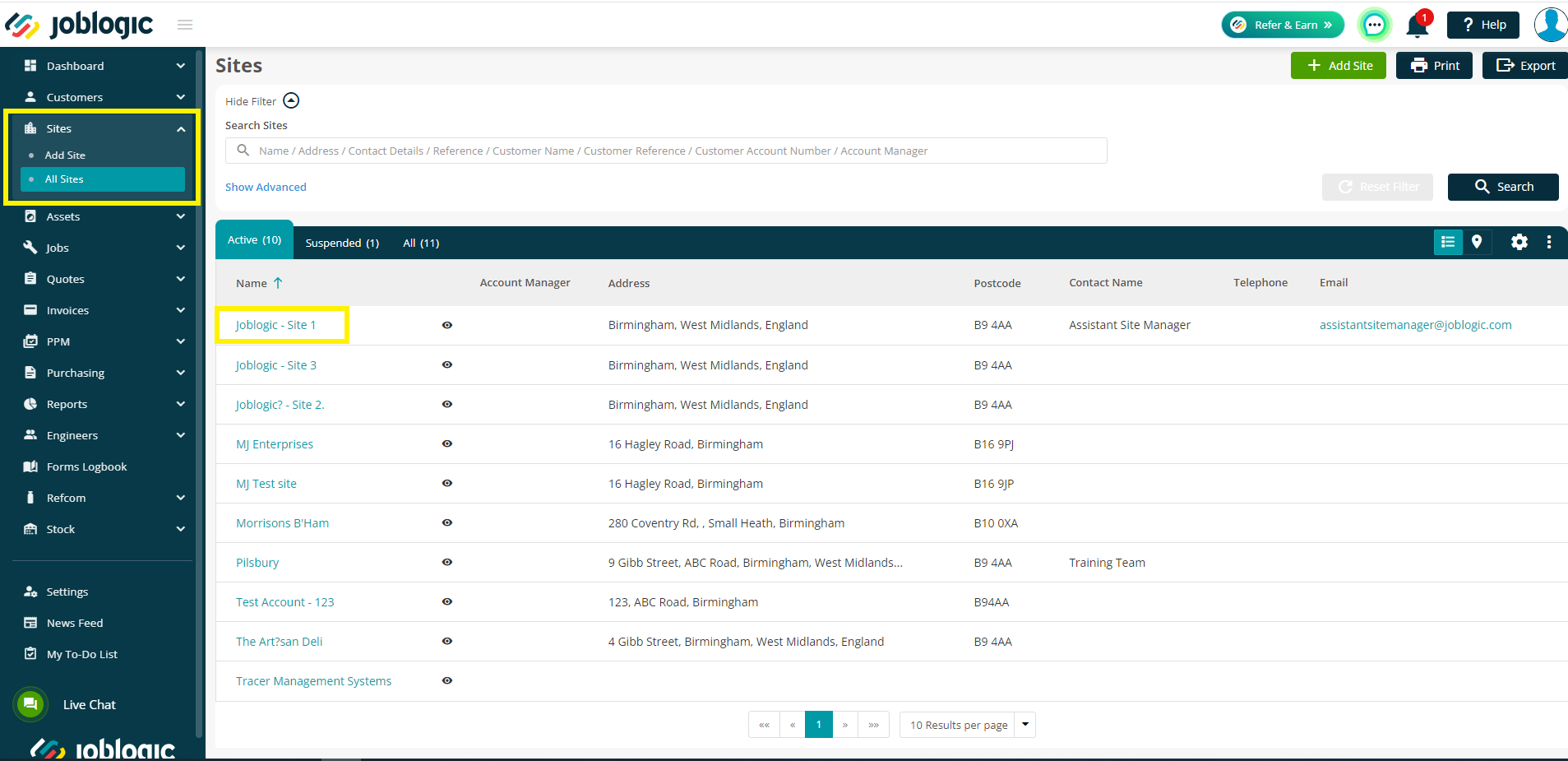The width and height of the screenshot is (1568, 761).
Task: Toggle the hamburger sidebar menu icon
Action: click(185, 25)
